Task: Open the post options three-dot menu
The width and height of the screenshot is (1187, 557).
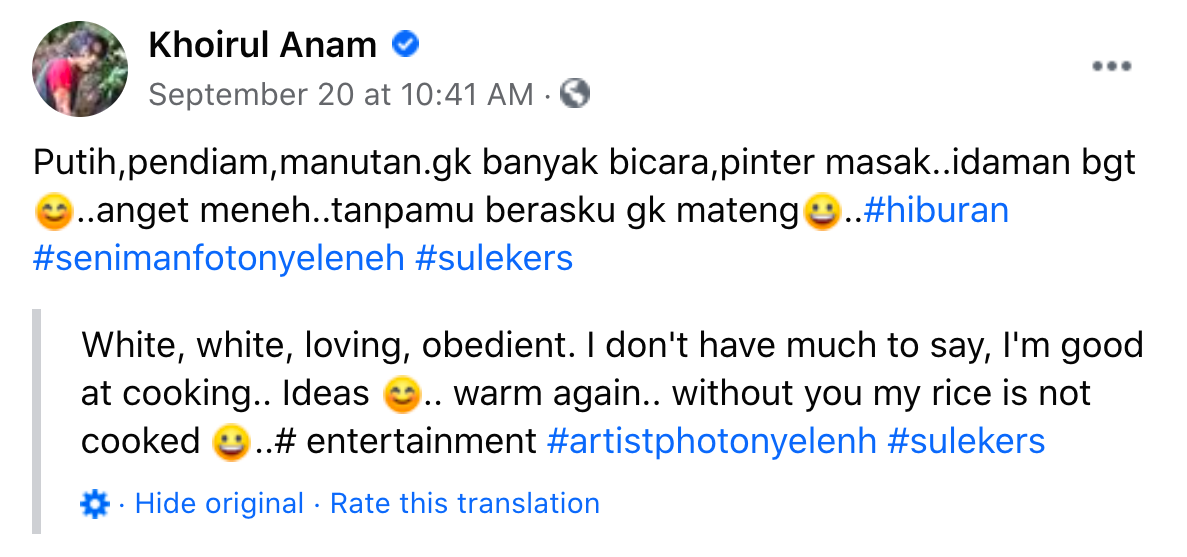Action: [1111, 68]
